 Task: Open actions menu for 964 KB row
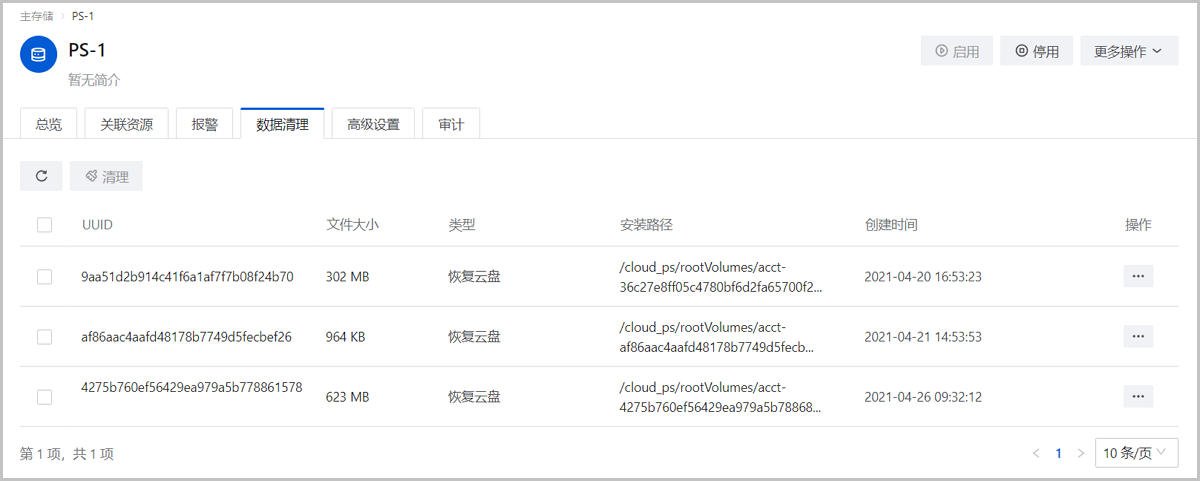[1137, 337]
